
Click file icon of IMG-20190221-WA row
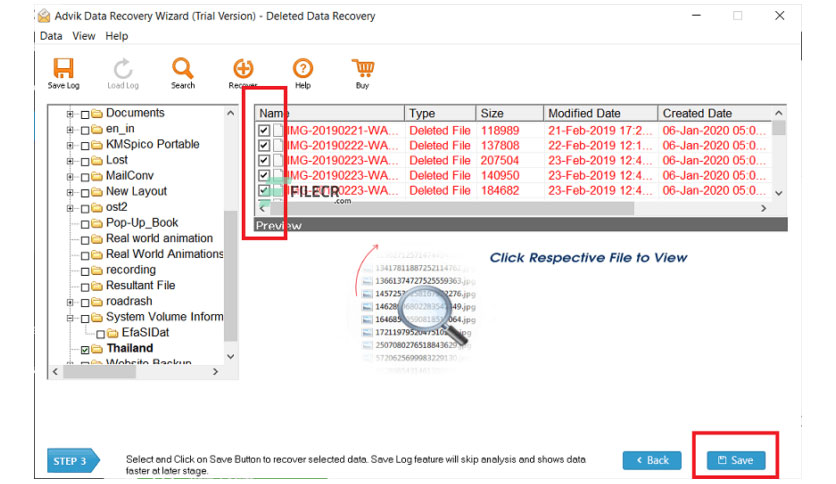(x=278, y=131)
